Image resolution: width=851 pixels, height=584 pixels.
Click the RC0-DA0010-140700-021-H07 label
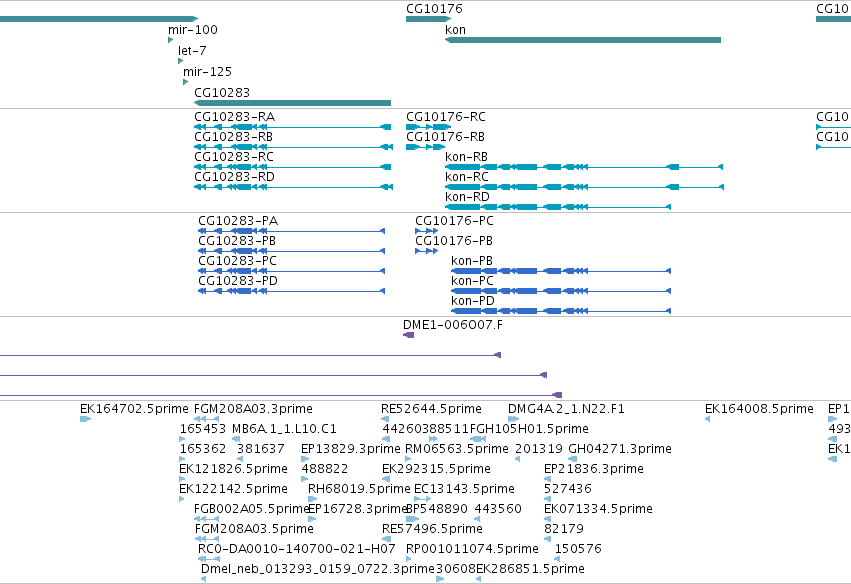296,549
